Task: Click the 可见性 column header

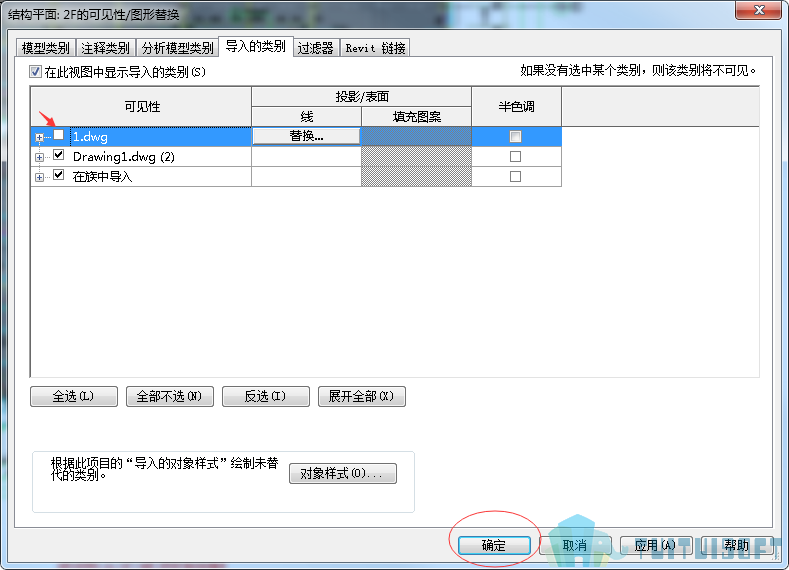Action: [141, 107]
